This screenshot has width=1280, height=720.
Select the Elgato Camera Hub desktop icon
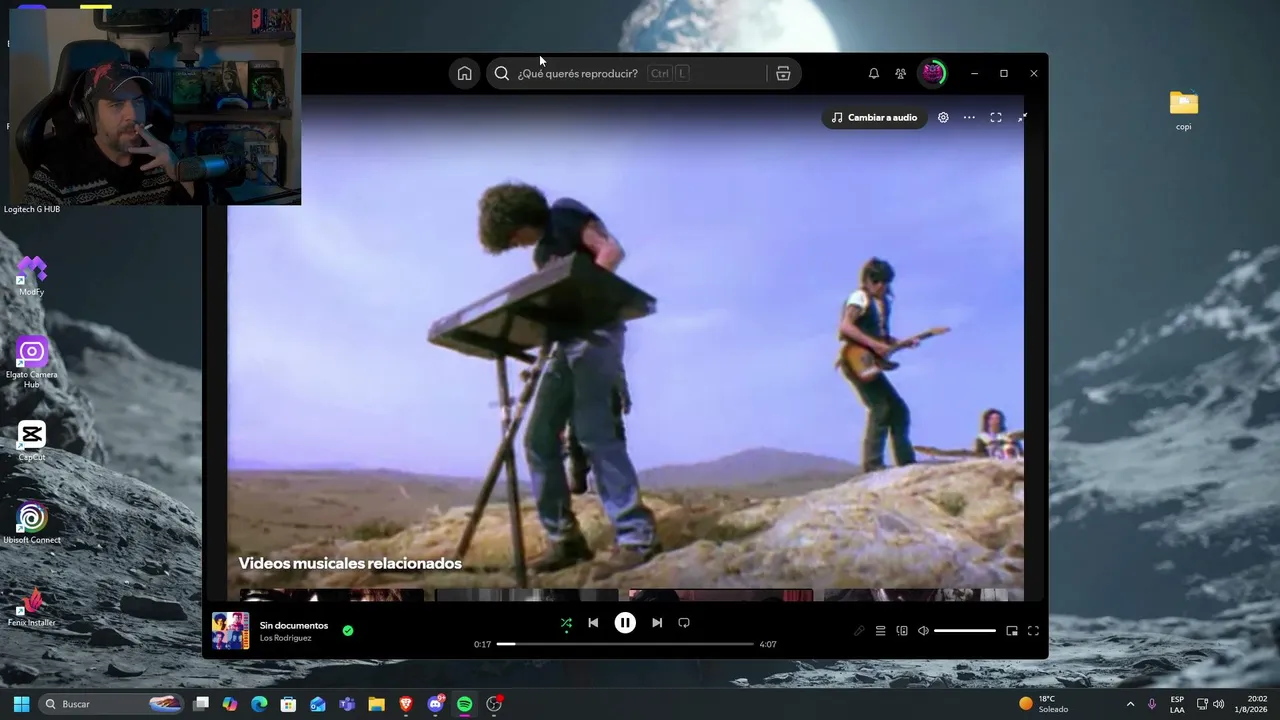pyautogui.click(x=31, y=363)
